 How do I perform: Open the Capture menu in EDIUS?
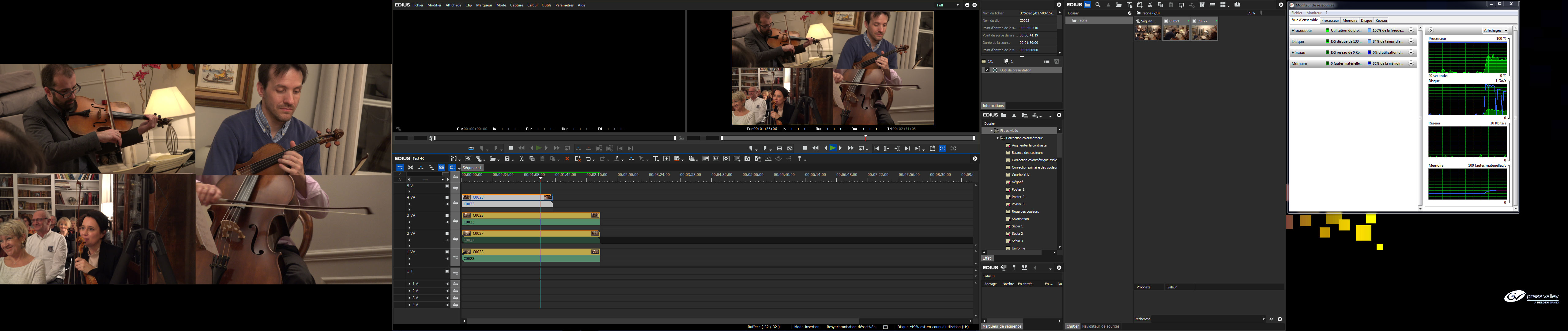517,5
